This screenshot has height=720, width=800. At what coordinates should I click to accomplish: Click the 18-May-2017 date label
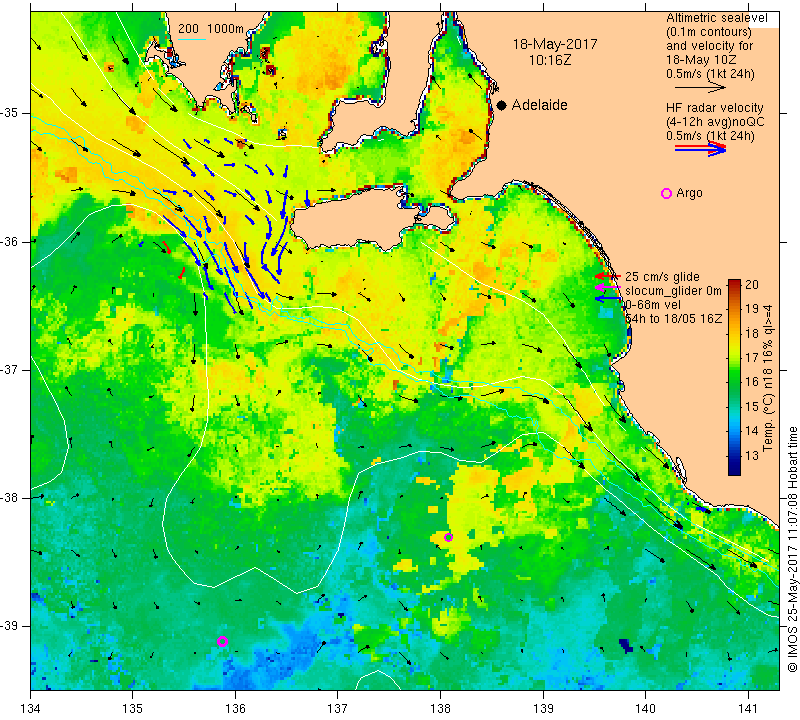[x=555, y=44]
